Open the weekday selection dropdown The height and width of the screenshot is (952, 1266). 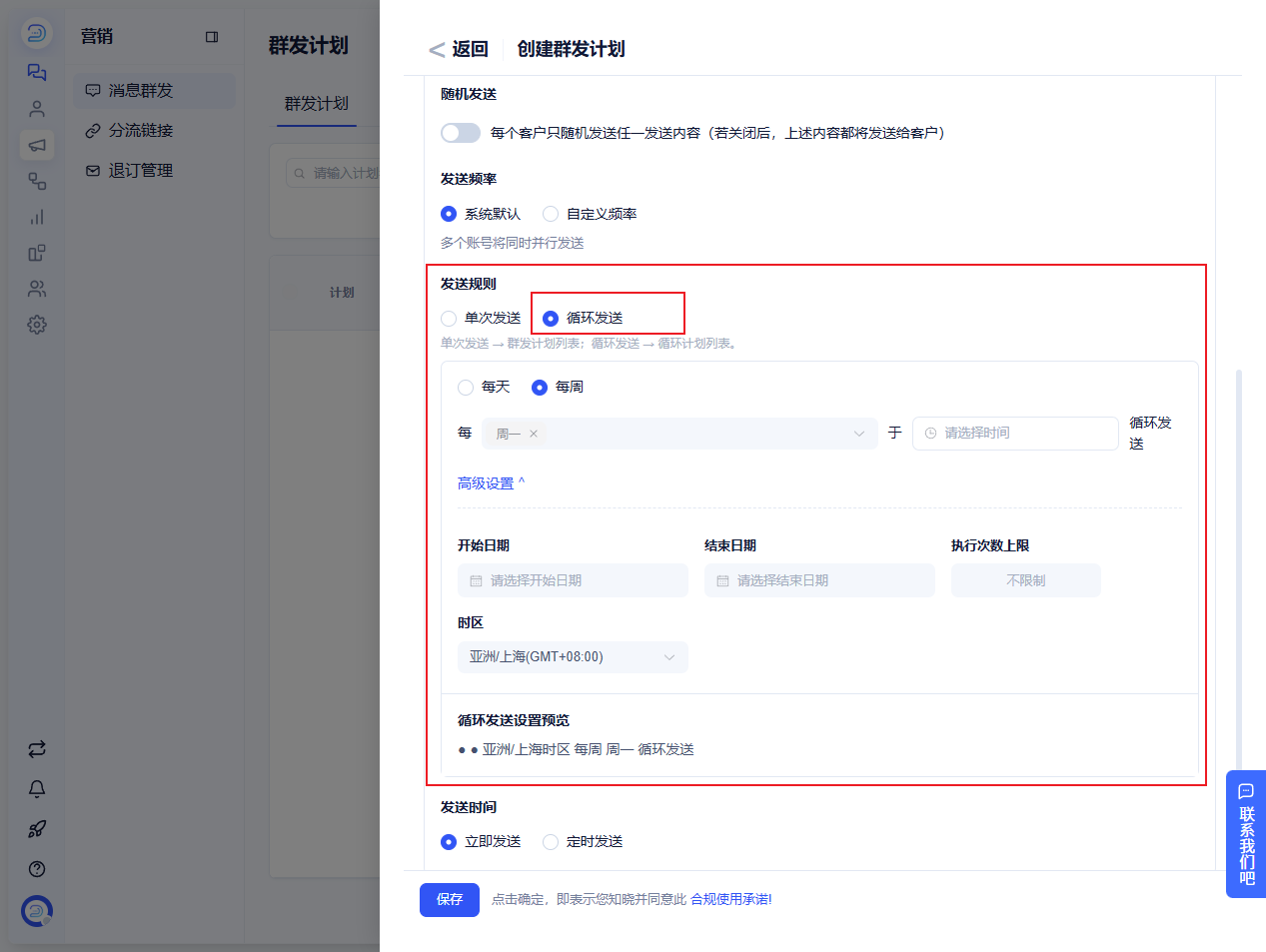click(679, 434)
